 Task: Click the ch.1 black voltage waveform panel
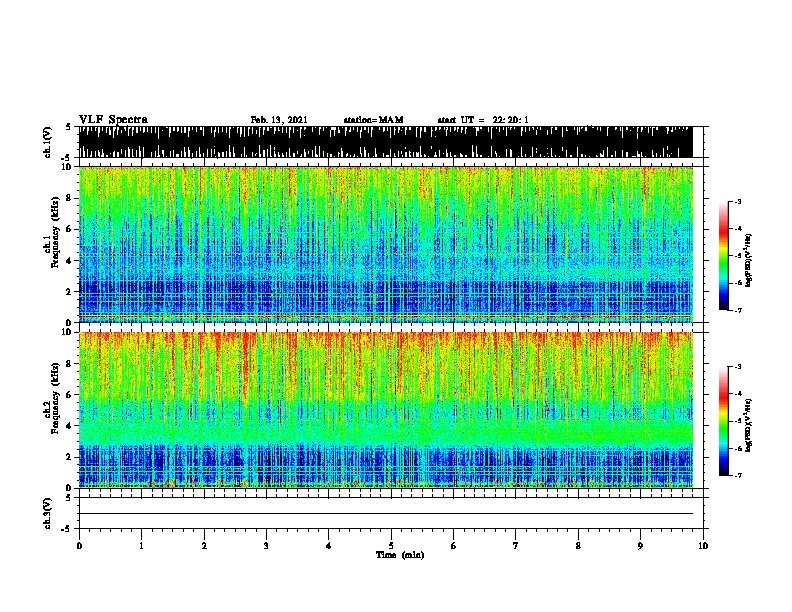[385, 142]
